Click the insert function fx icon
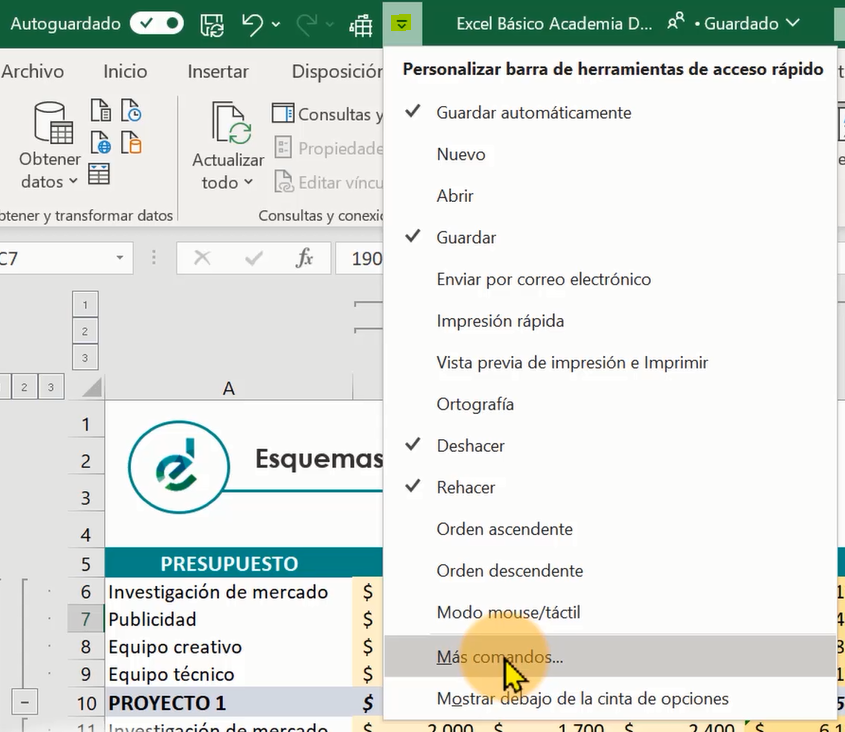845x732 pixels. (x=304, y=258)
